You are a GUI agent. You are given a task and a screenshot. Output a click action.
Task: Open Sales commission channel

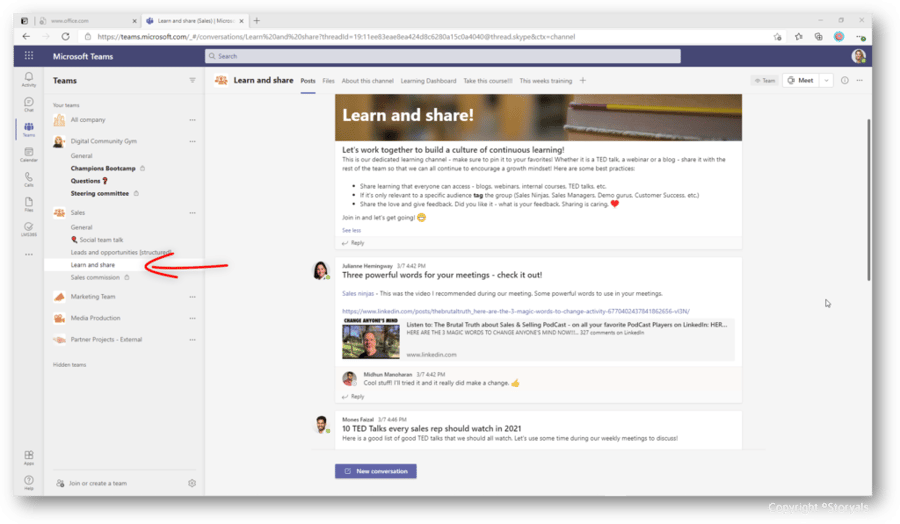coord(95,277)
